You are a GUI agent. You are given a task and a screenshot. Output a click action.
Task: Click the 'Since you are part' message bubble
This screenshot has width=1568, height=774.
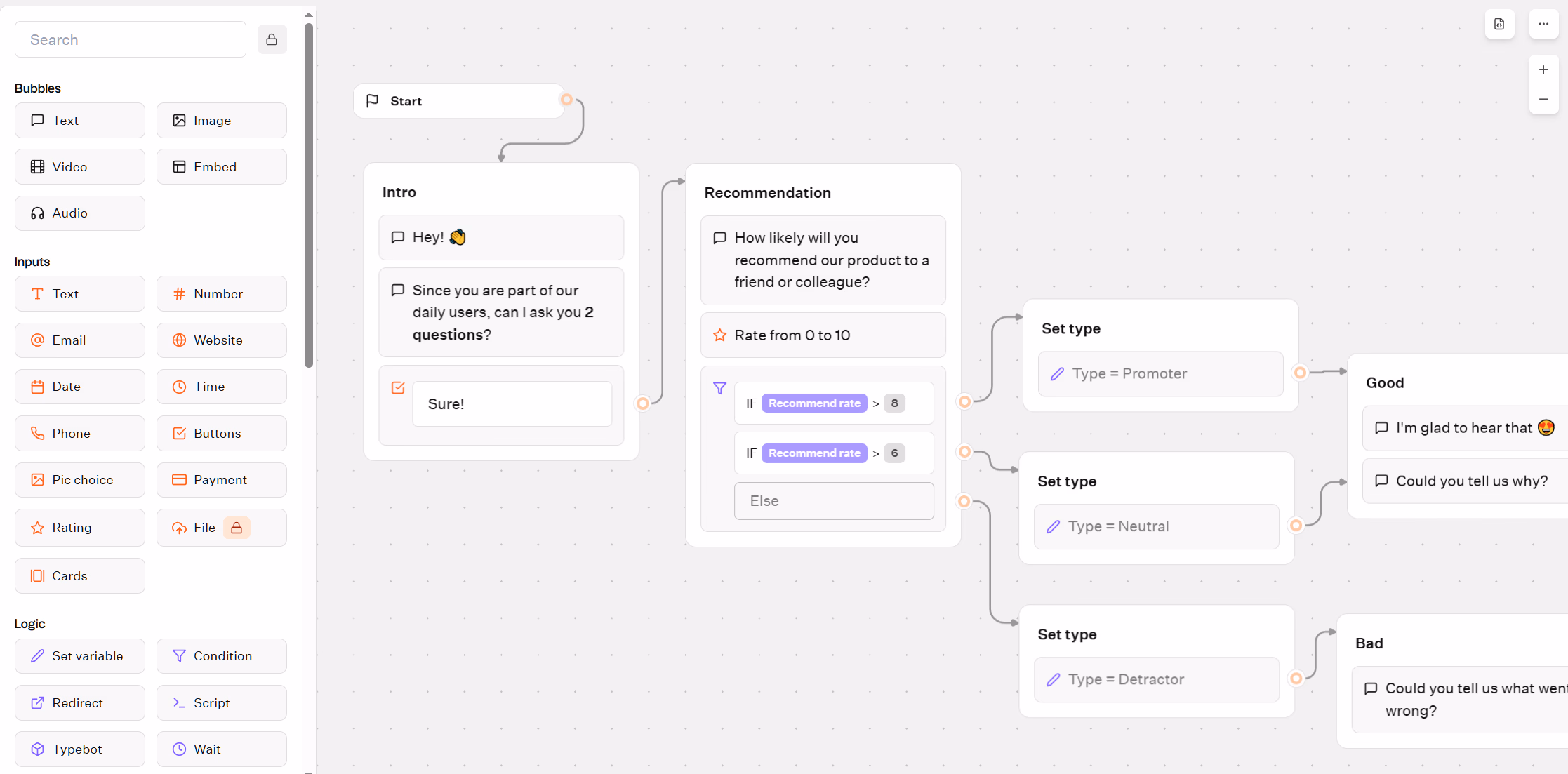point(501,312)
